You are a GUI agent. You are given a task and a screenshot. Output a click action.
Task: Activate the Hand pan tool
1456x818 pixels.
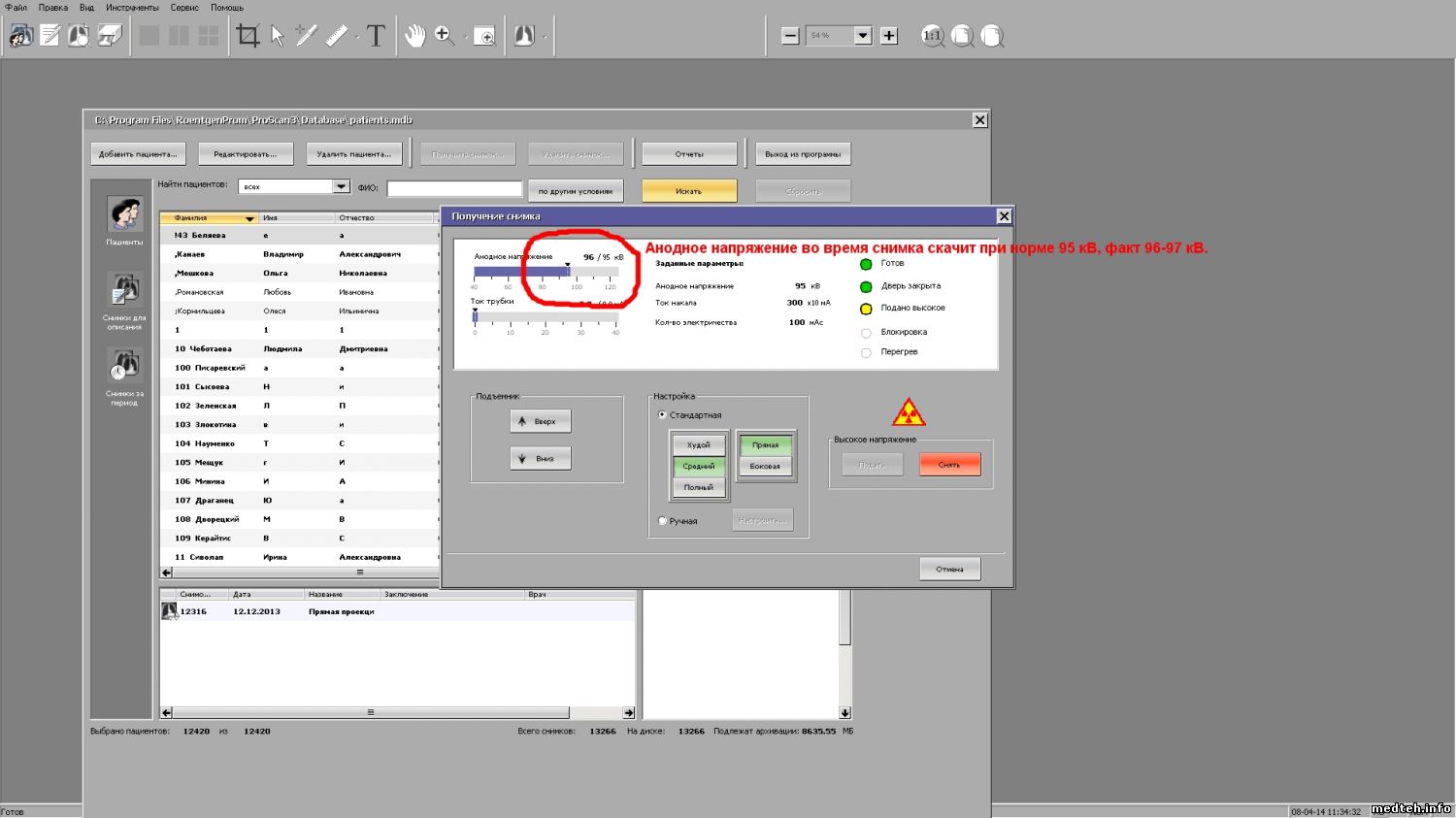(x=414, y=37)
